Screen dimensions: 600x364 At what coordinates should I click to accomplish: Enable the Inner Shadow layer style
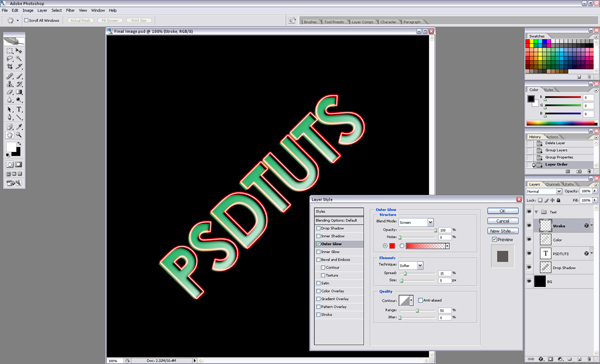coord(318,236)
